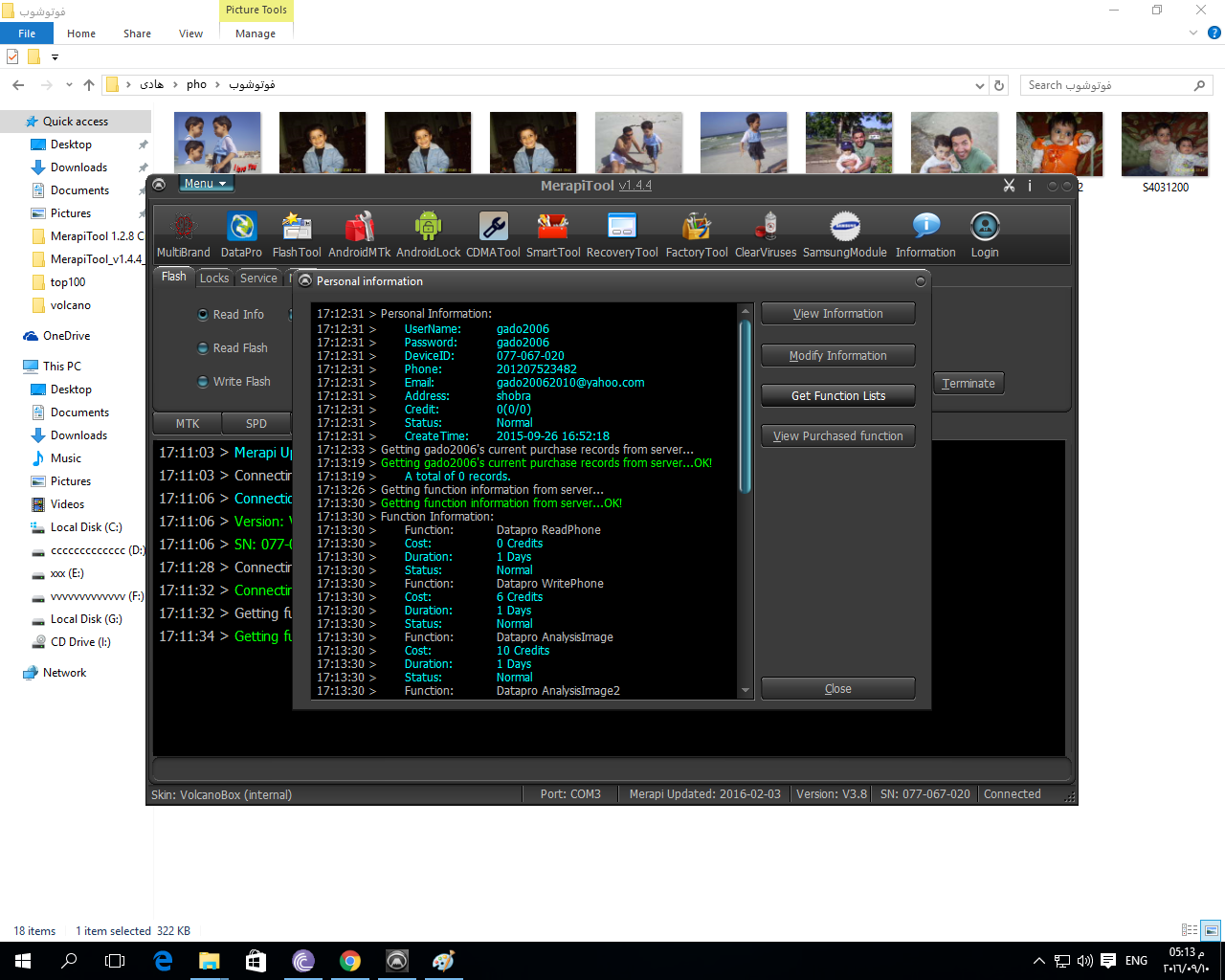This screenshot has width=1225, height=980.
Task: Open the ENG language indicator
Action: (x=1136, y=961)
